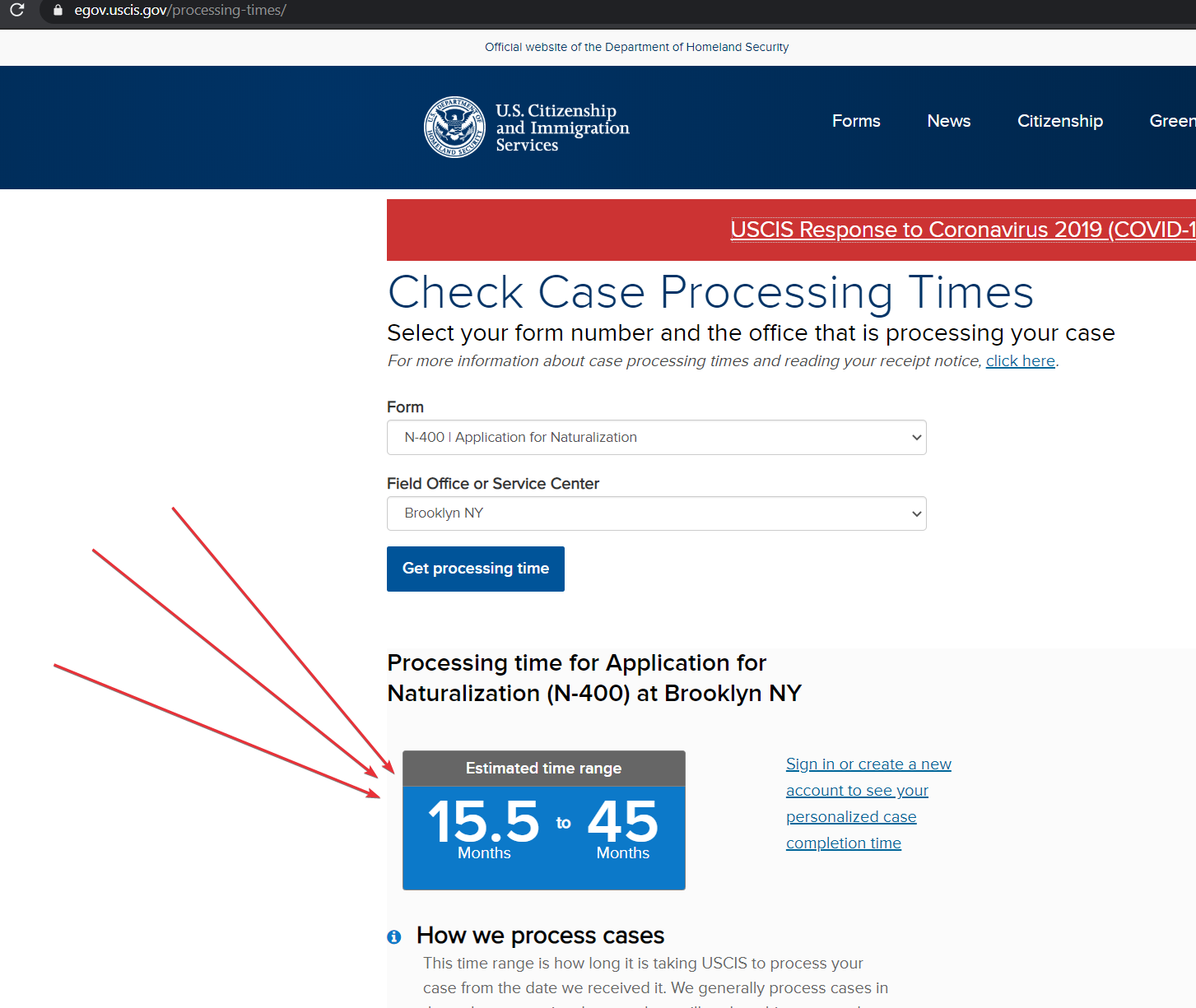Image resolution: width=1196 pixels, height=1008 pixels.
Task: Click the Estimated time range header
Action: (543, 768)
